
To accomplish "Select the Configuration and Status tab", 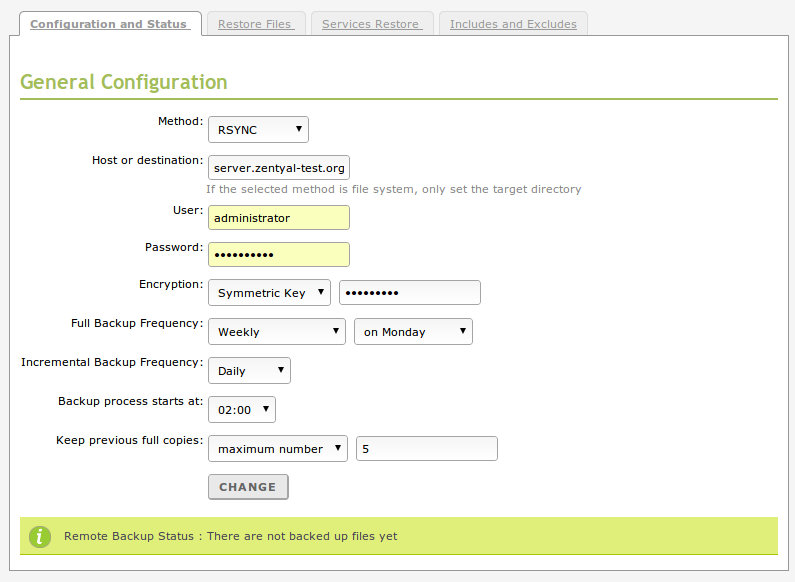I will coord(109,24).
